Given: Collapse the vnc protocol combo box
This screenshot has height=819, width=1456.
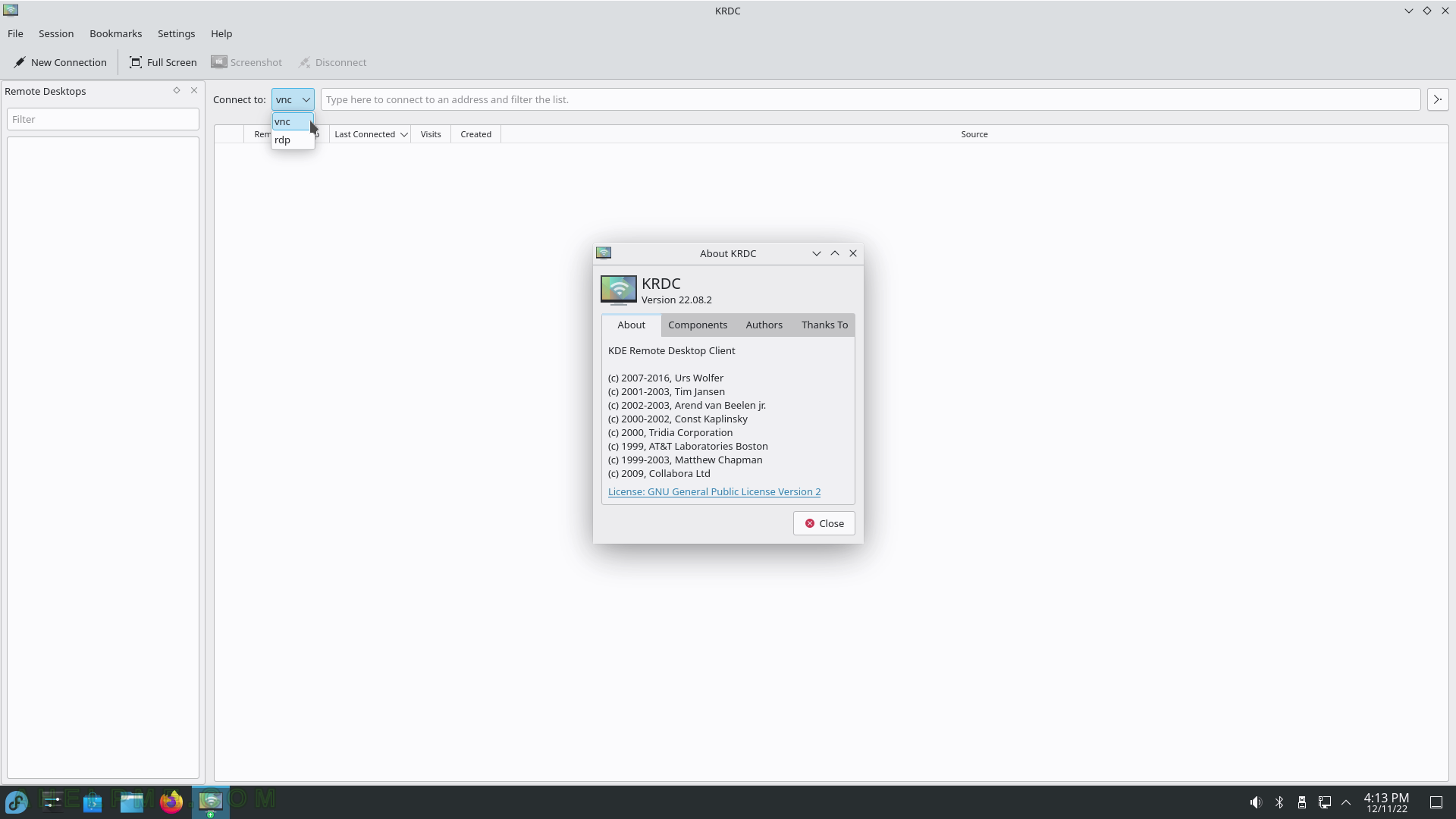Looking at the screenshot, I should click(x=293, y=99).
